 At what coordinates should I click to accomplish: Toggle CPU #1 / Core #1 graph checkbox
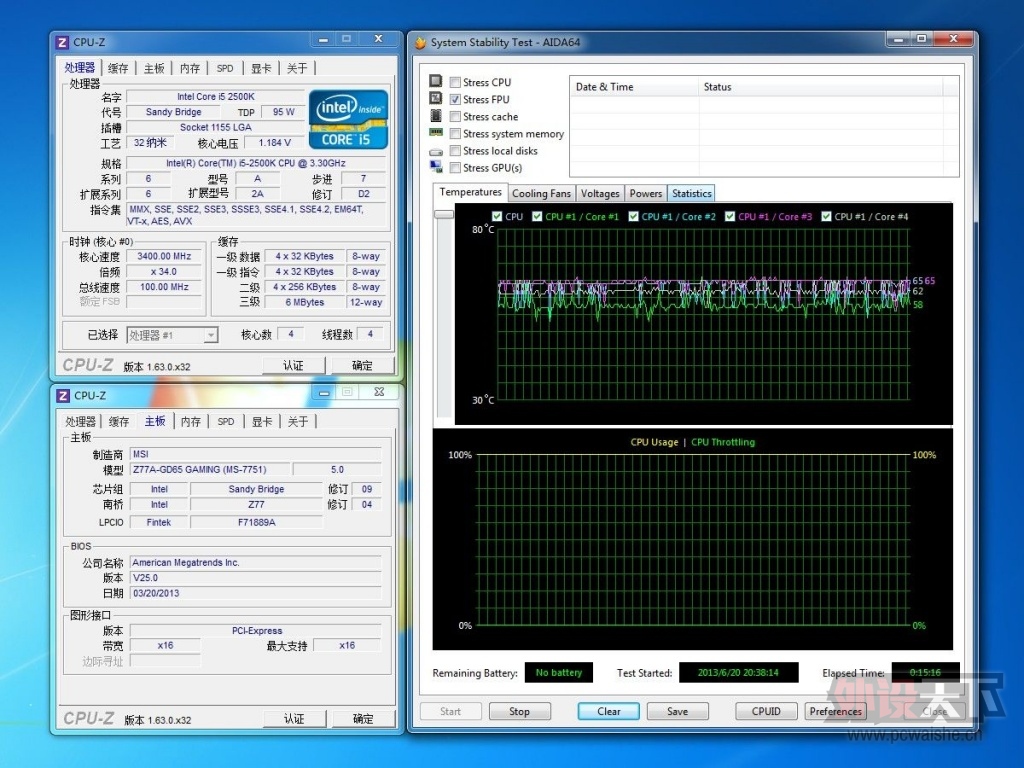tap(537, 216)
